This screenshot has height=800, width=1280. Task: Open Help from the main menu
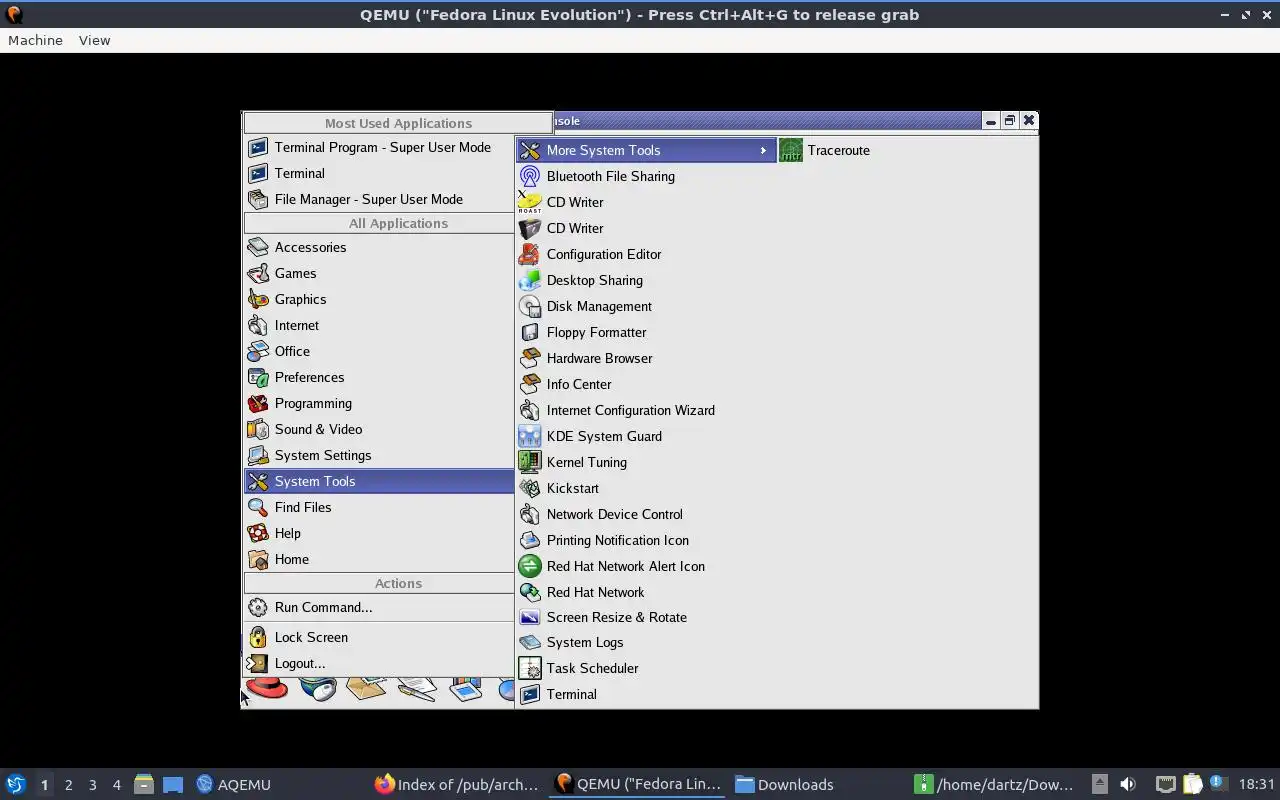(x=379, y=533)
